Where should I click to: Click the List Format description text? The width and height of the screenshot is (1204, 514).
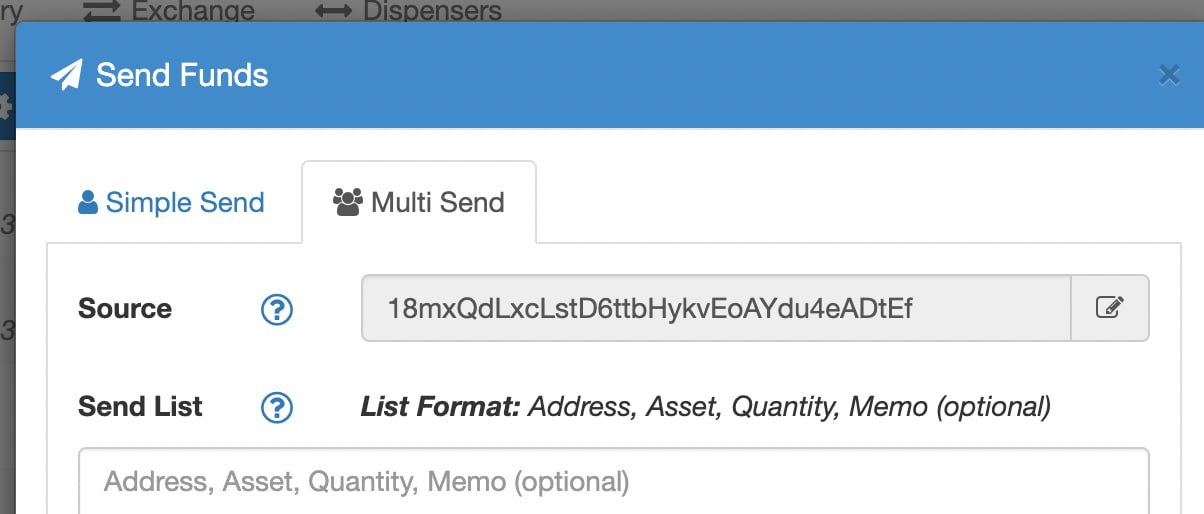point(706,408)
